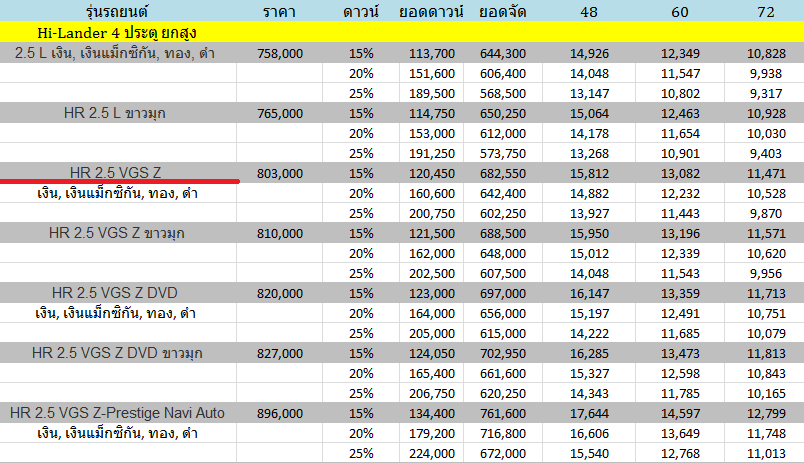Click down payment value 151,600

click(x=432, y=74)
